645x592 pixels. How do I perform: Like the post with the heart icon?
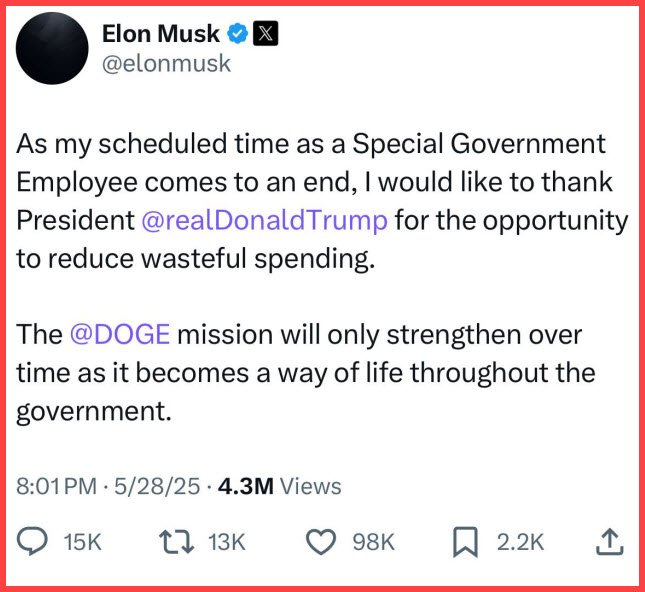coord(320,541)
